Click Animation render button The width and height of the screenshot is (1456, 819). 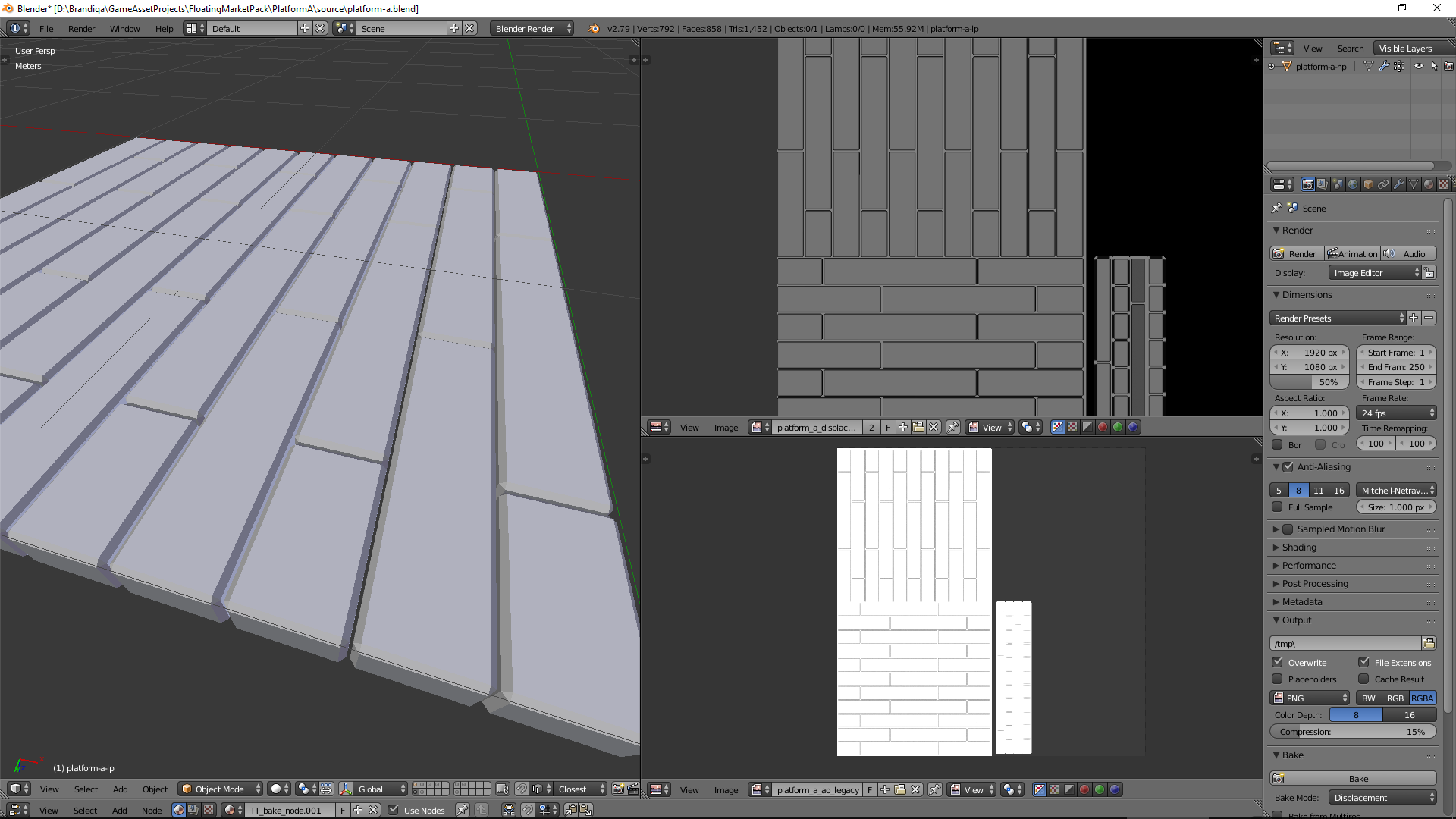point(1352,254)
